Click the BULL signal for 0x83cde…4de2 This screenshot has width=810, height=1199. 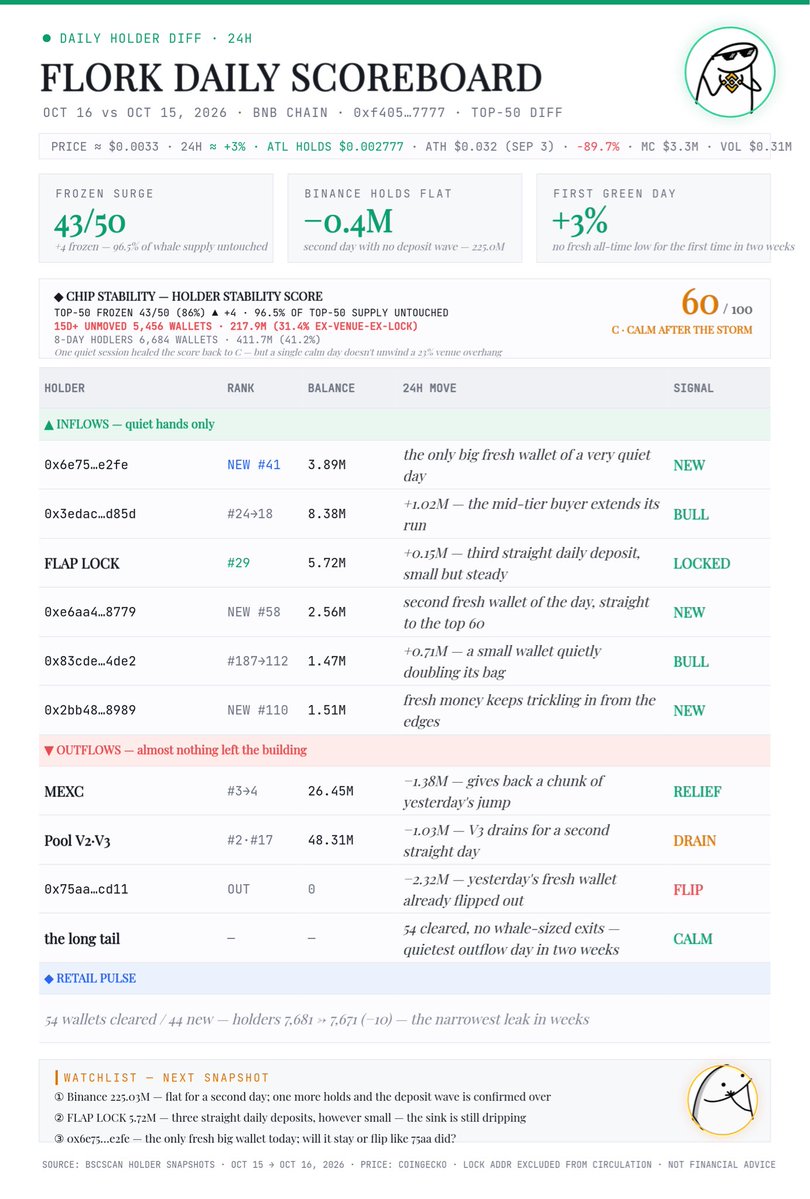pyautogui.click(x=691, y=661)
